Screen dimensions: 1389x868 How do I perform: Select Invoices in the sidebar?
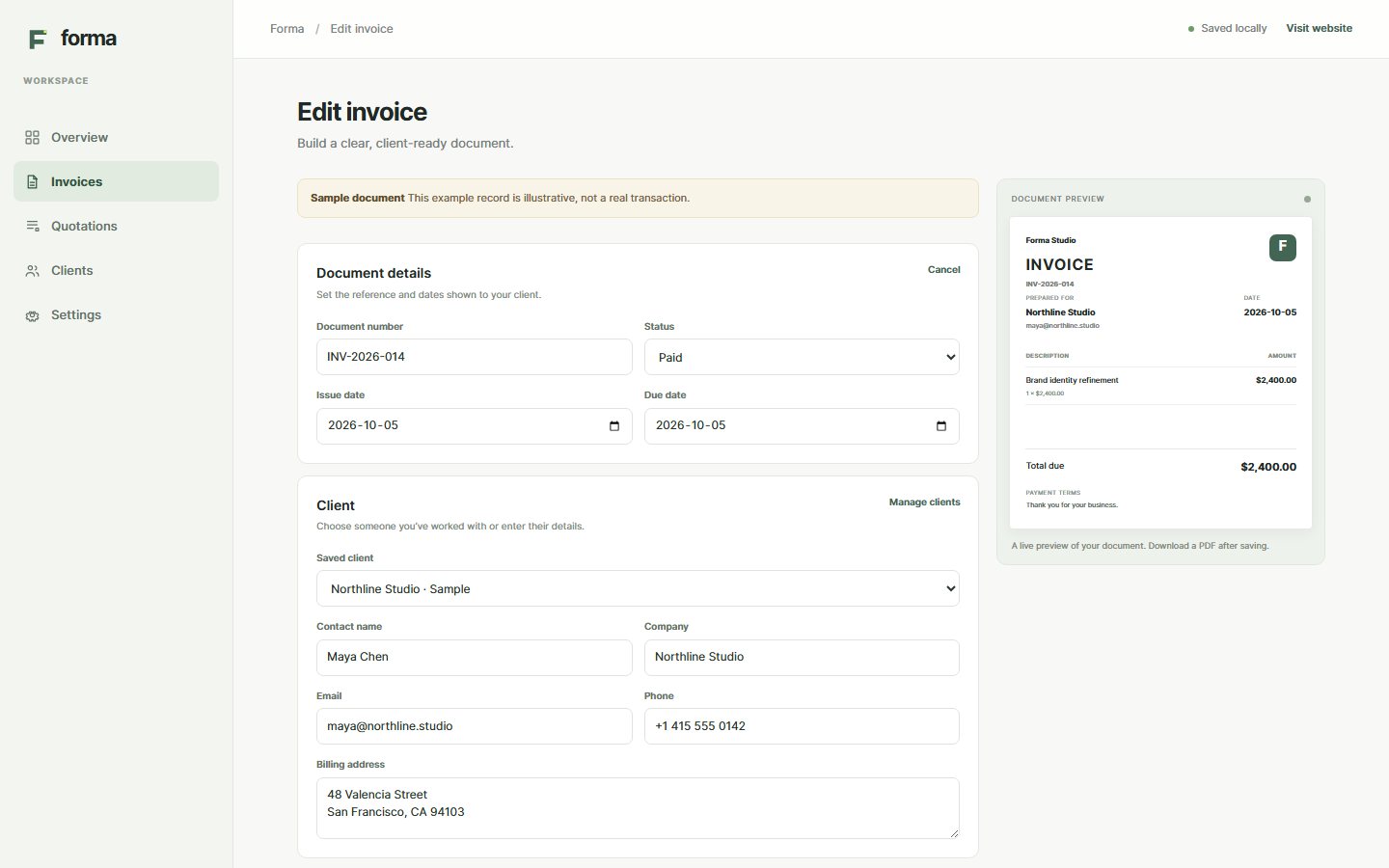(x=116, y=181)
